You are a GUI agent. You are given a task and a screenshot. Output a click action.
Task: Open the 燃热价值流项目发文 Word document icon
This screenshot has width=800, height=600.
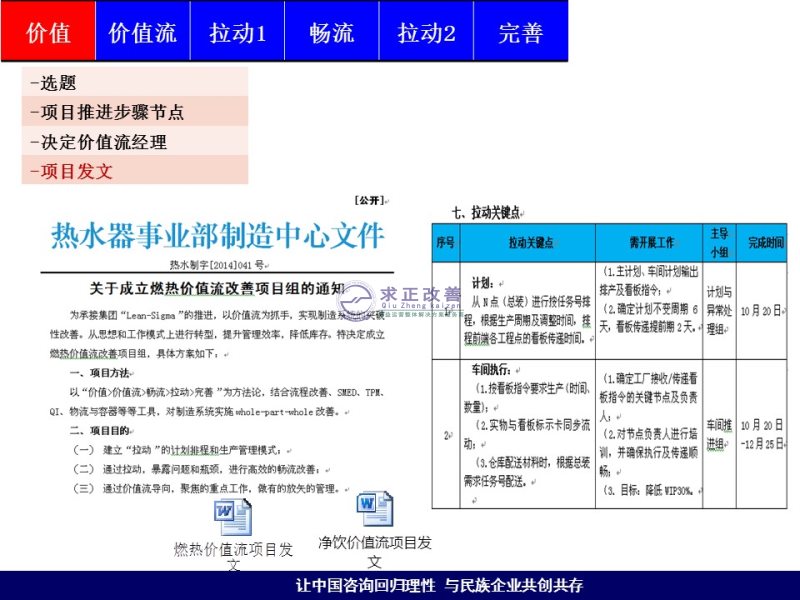232,517
